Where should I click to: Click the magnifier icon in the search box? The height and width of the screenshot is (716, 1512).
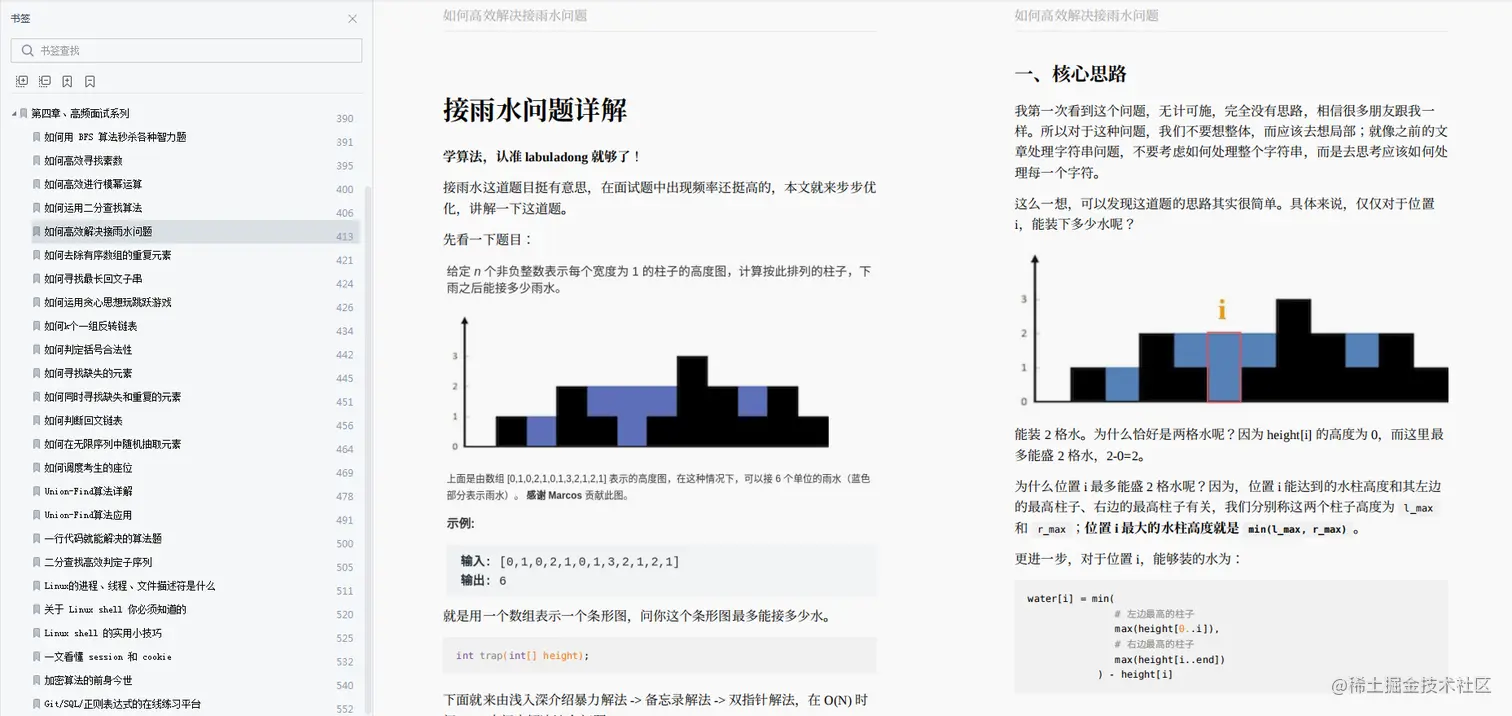point(27,50)
